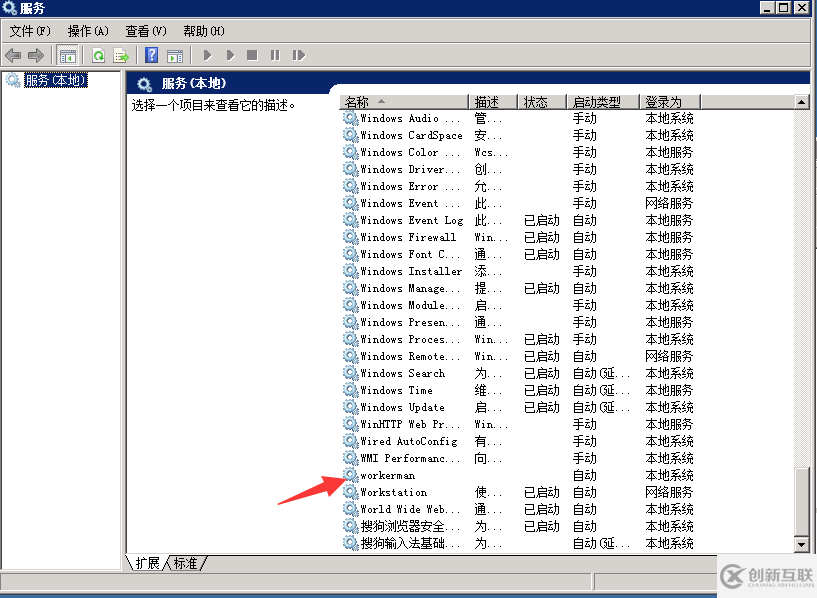The height and width of the screenshot is (598, 817).
Task: Click the Restart Service icon
Action: coord(299,55)
